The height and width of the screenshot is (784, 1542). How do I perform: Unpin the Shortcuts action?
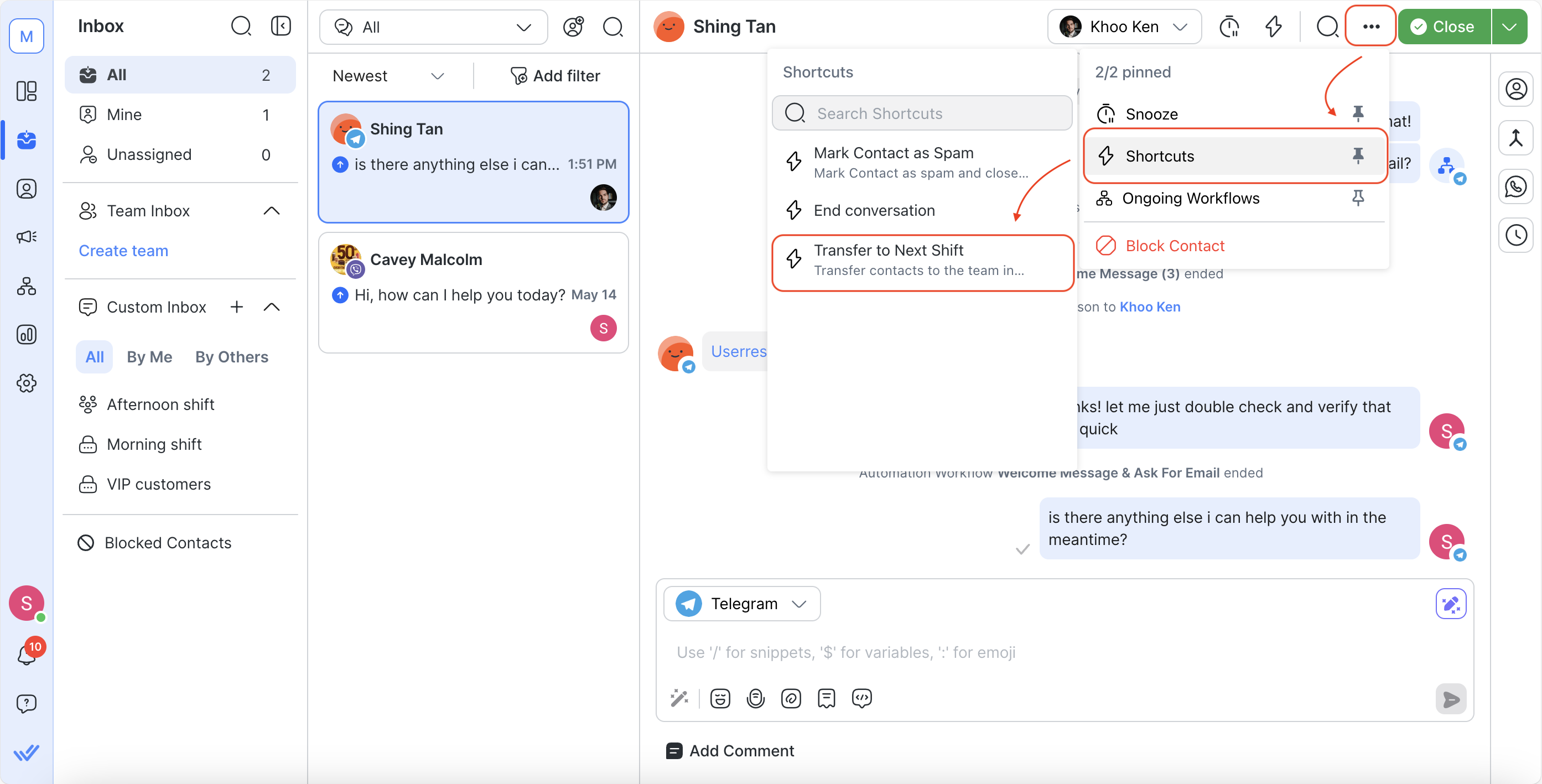point(1358,155)
